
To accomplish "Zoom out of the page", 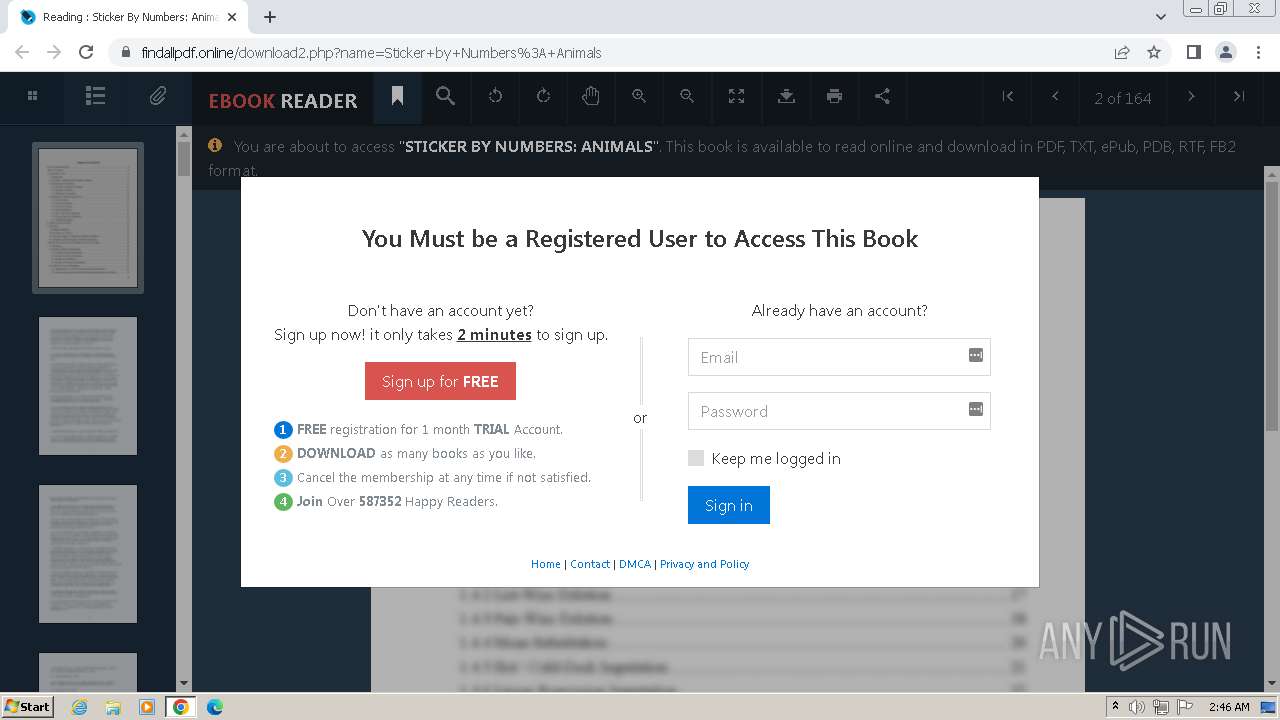I will click(x=687, y=96).
